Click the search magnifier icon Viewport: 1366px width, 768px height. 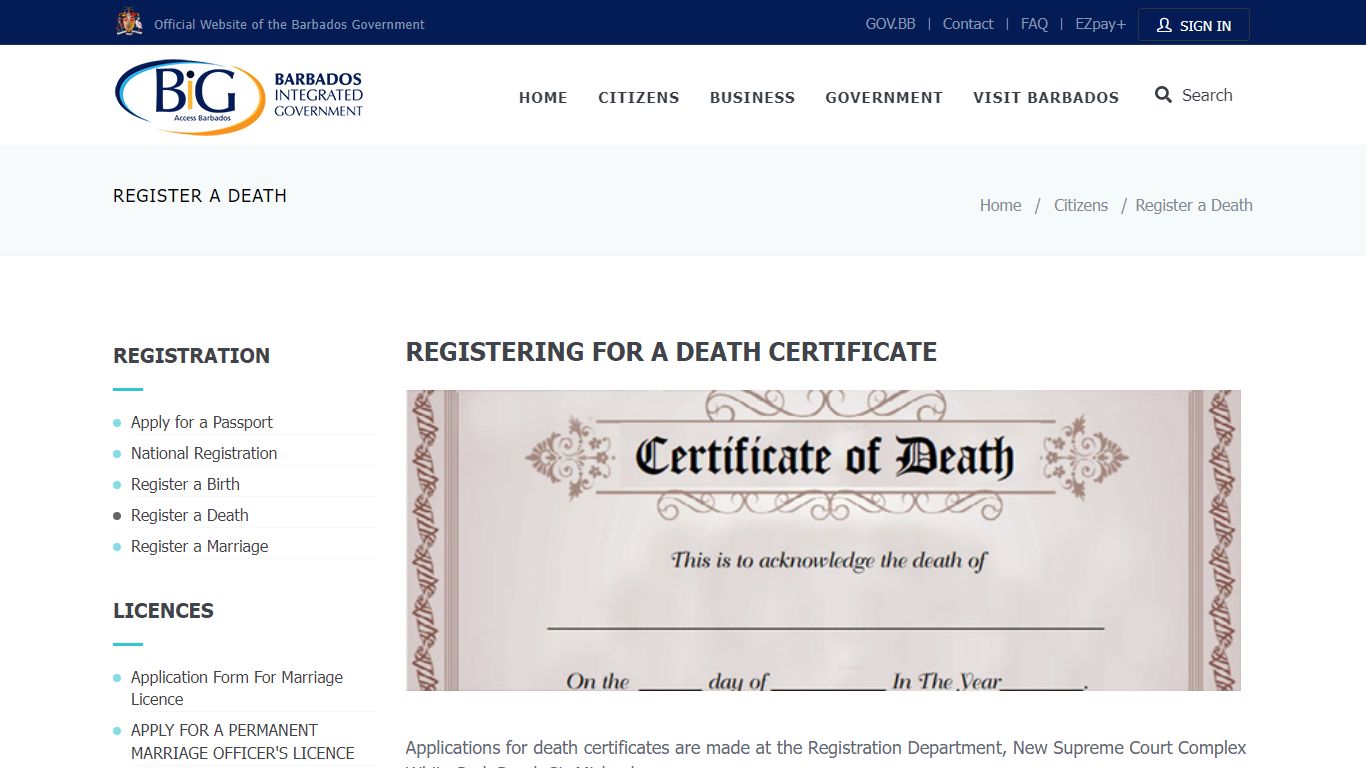click(1163, 95)
